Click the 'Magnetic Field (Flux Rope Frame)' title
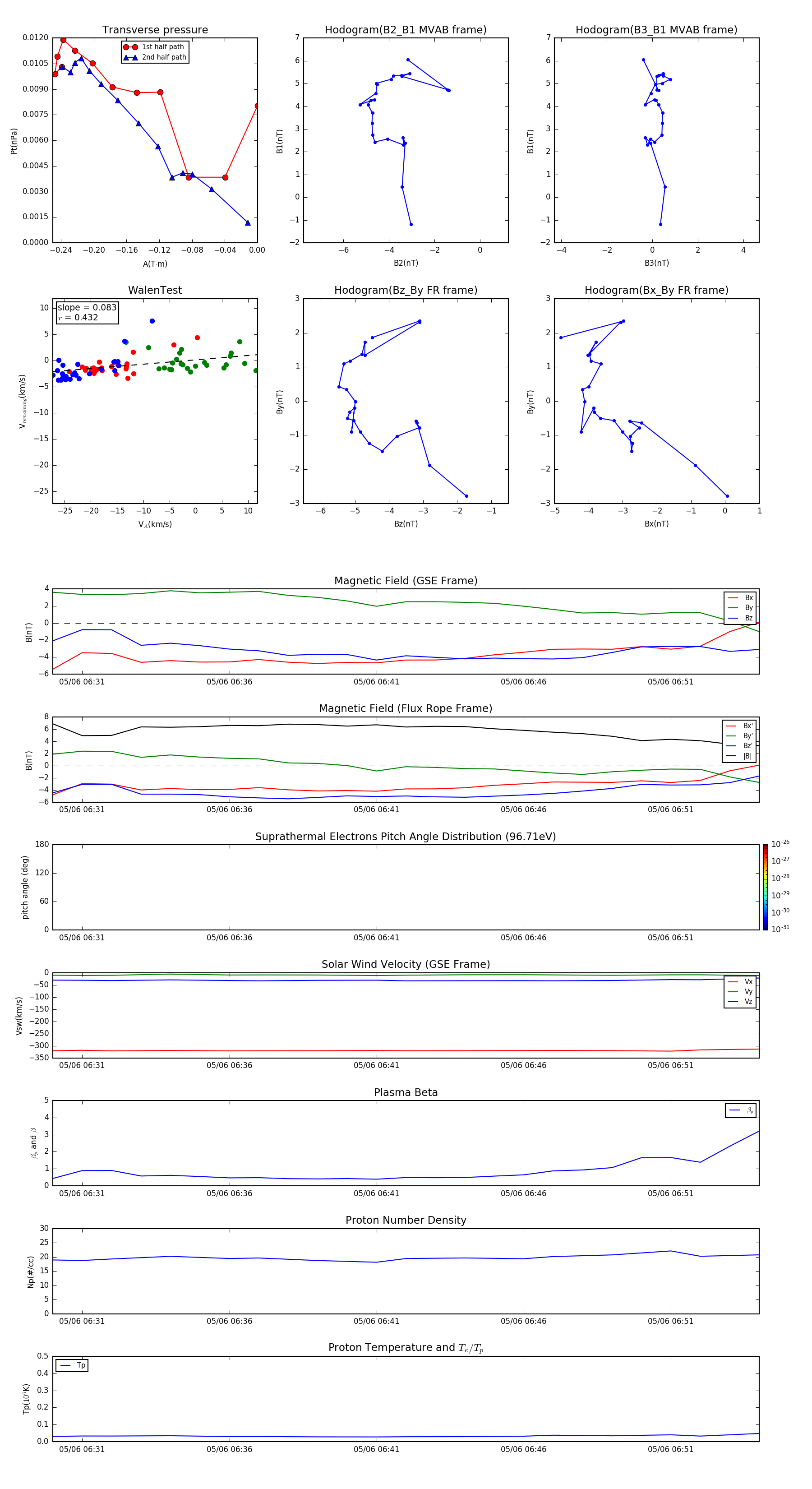 (406, 709)
